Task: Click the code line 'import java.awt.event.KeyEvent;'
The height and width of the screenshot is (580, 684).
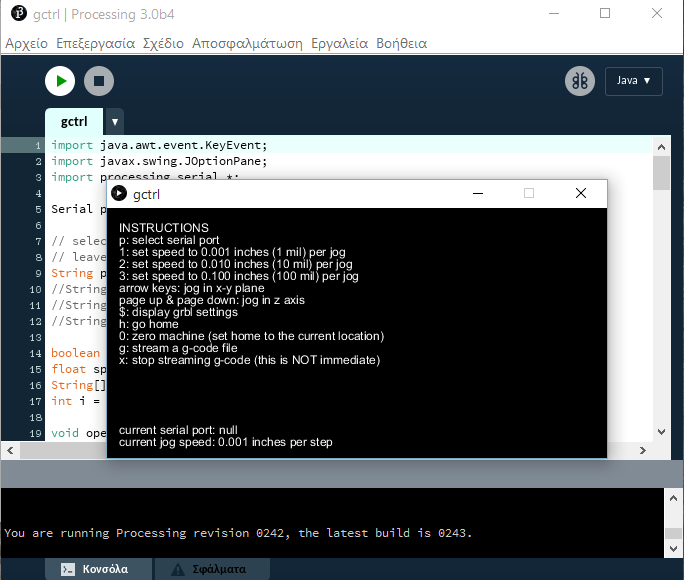Action: click(159, 145)
